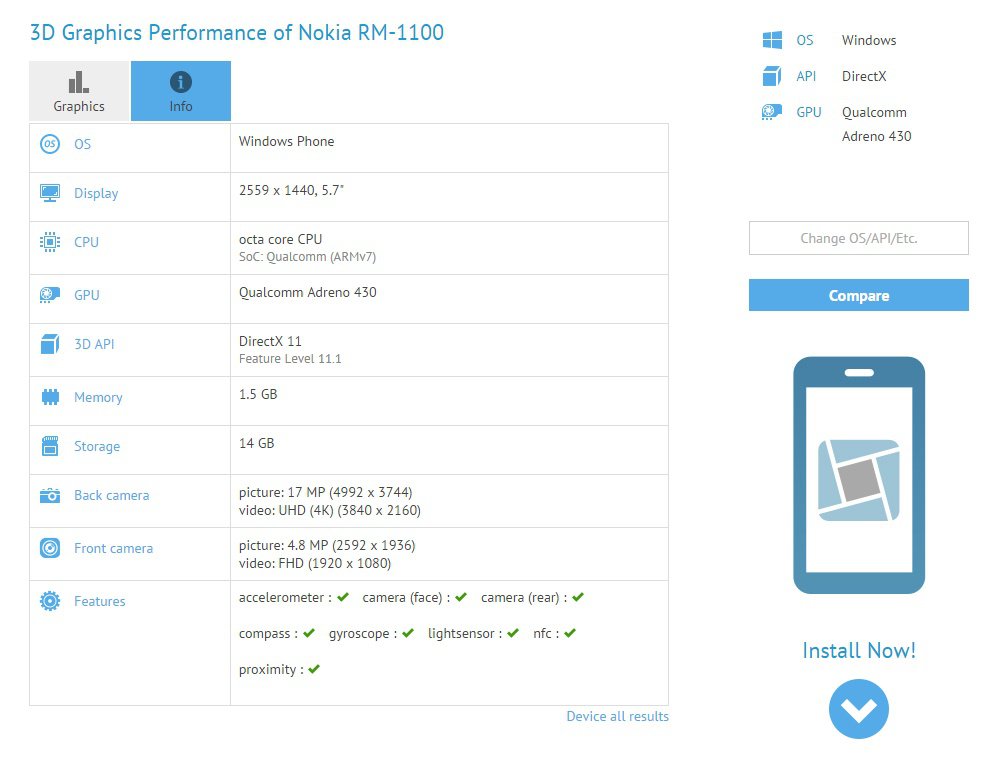Screen dimensions: 999x763
Task: Click Adreno 430 text in sidebar
Action: (877, 136)
